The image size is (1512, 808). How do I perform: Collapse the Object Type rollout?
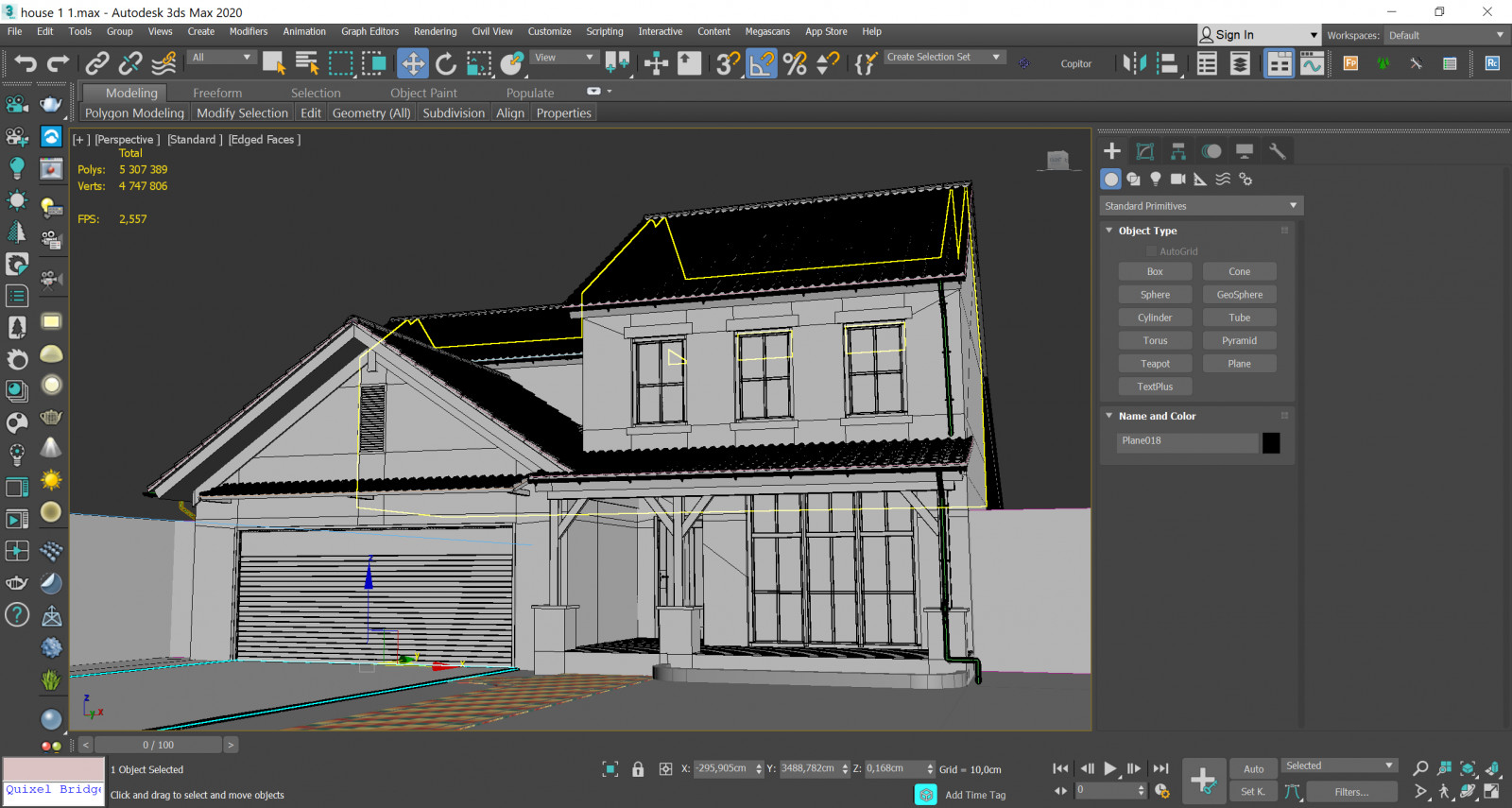(x=1147, y=231)
